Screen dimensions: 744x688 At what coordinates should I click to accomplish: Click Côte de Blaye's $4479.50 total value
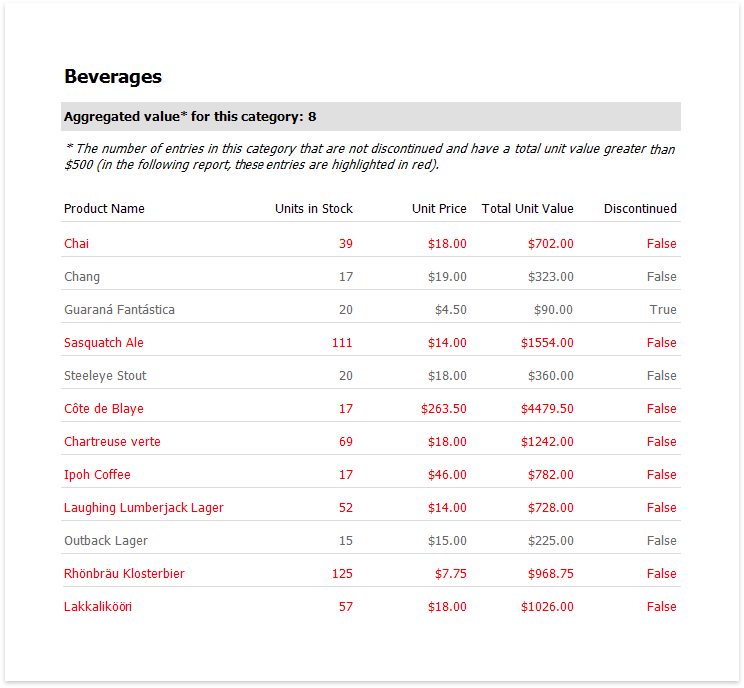click(547, 409)
